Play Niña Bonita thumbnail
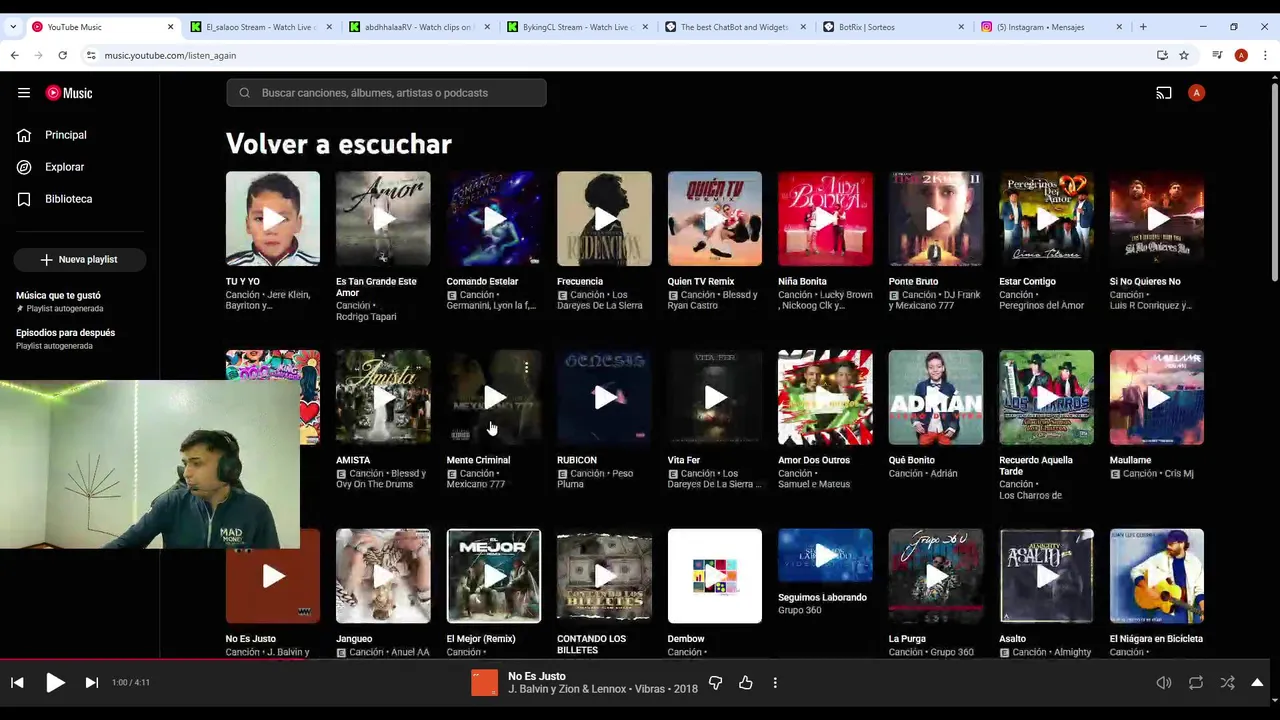Image resolution: width=1280 pixels, height=720 pixels. pyautogui.click(x=825, y=219)
